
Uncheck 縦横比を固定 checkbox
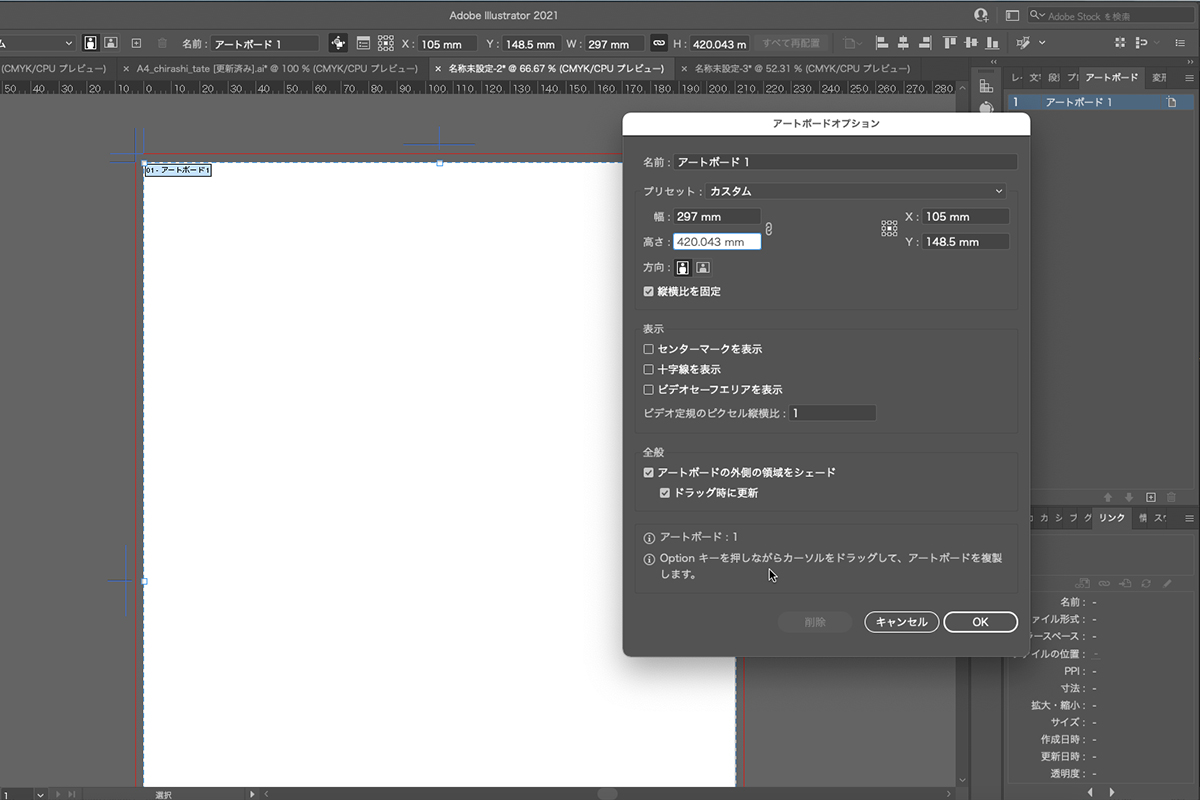click(x=649, y=292)
